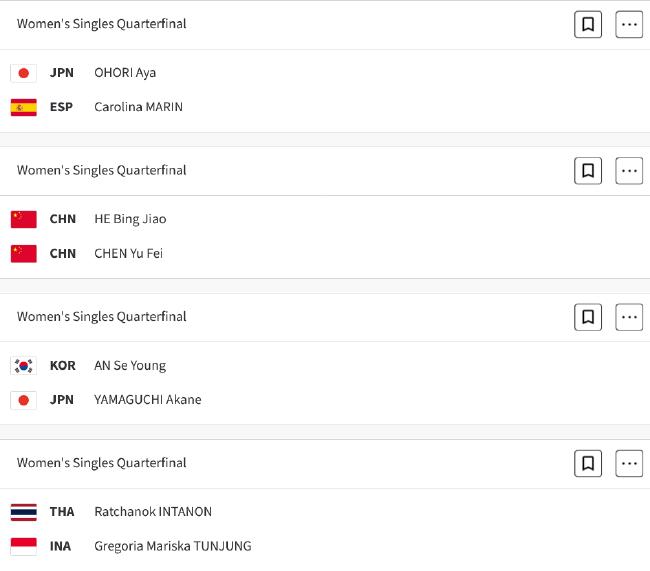Select player AN Se Young

tap(130, 366)
